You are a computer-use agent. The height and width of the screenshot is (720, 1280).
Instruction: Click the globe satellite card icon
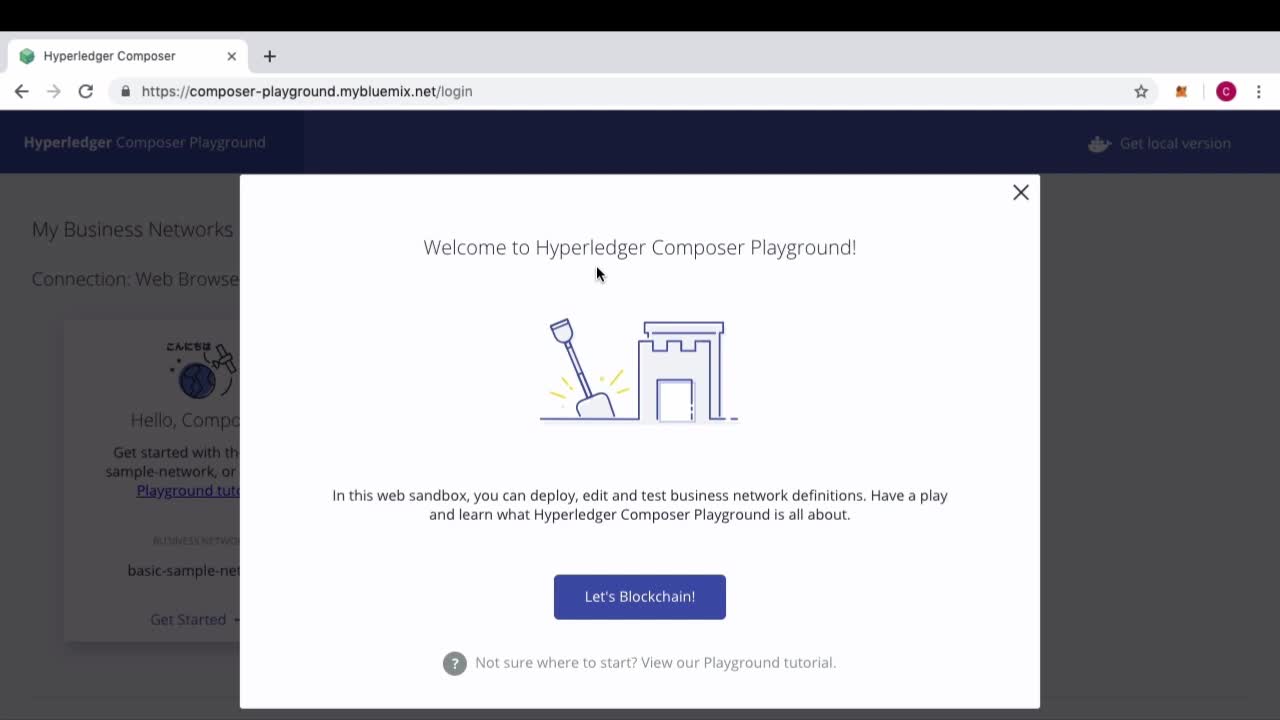tap(202, 370)
